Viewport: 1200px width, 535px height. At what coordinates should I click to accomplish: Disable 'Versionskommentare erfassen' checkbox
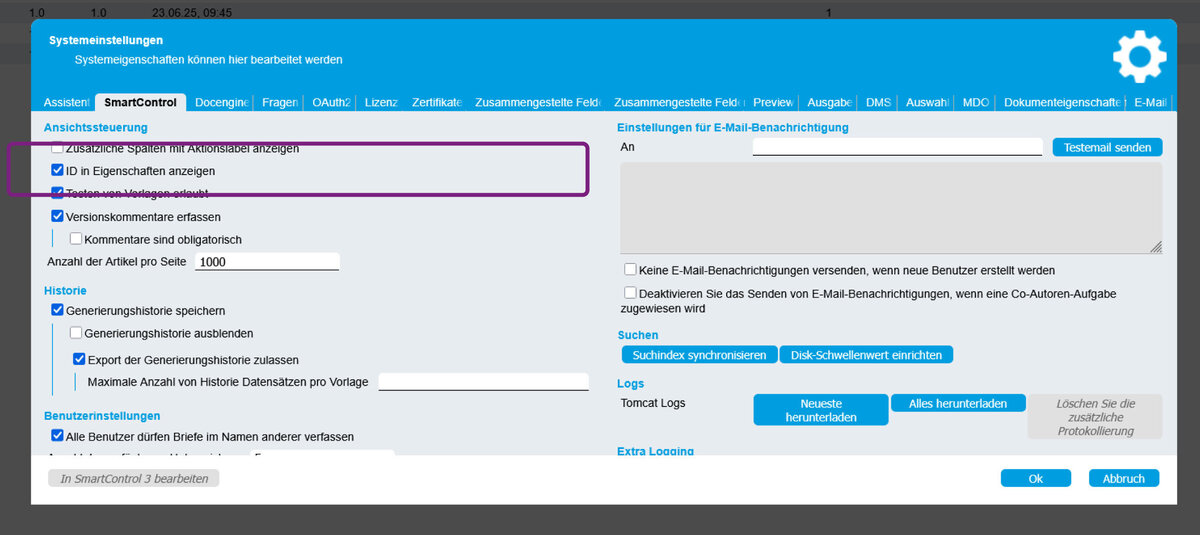(57, 216)
